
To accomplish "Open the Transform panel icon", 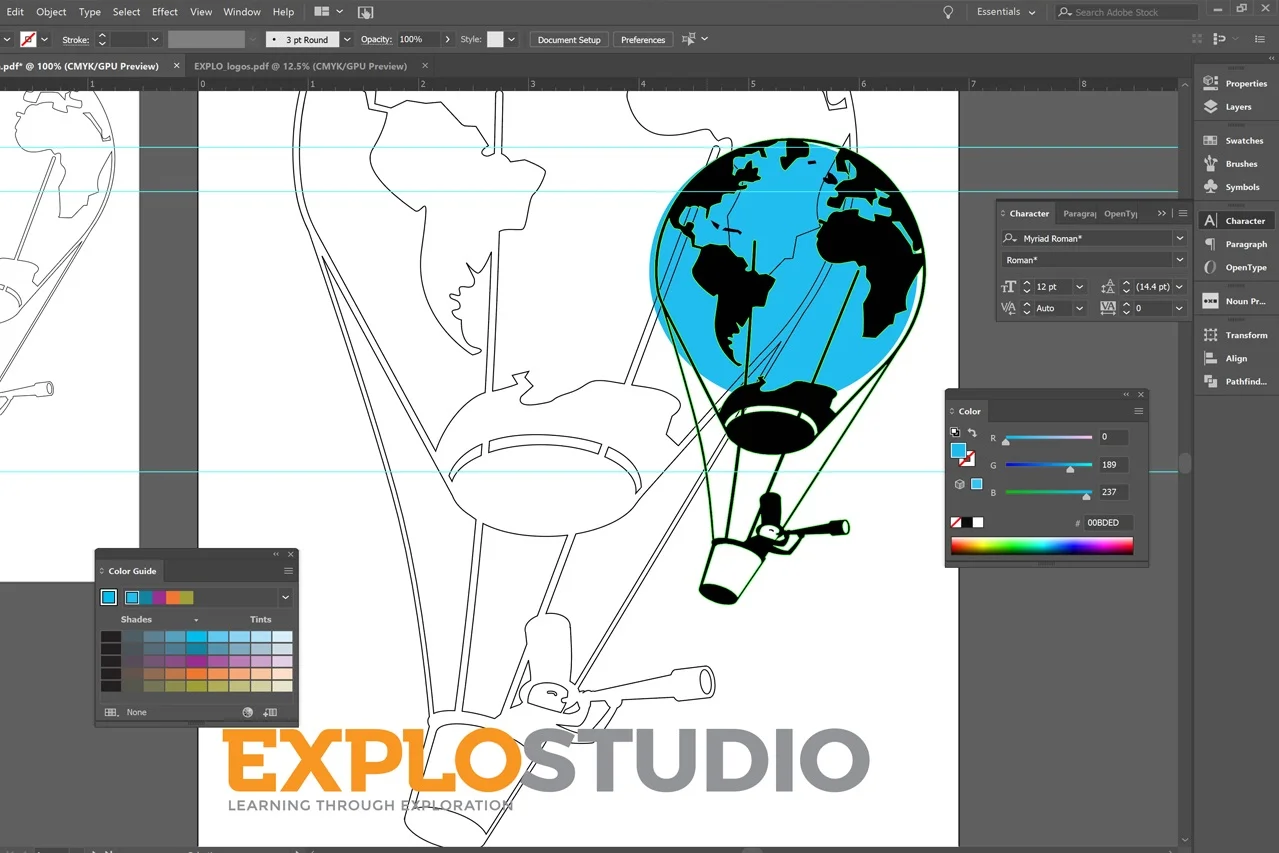I will click(x=1210, y=335).
